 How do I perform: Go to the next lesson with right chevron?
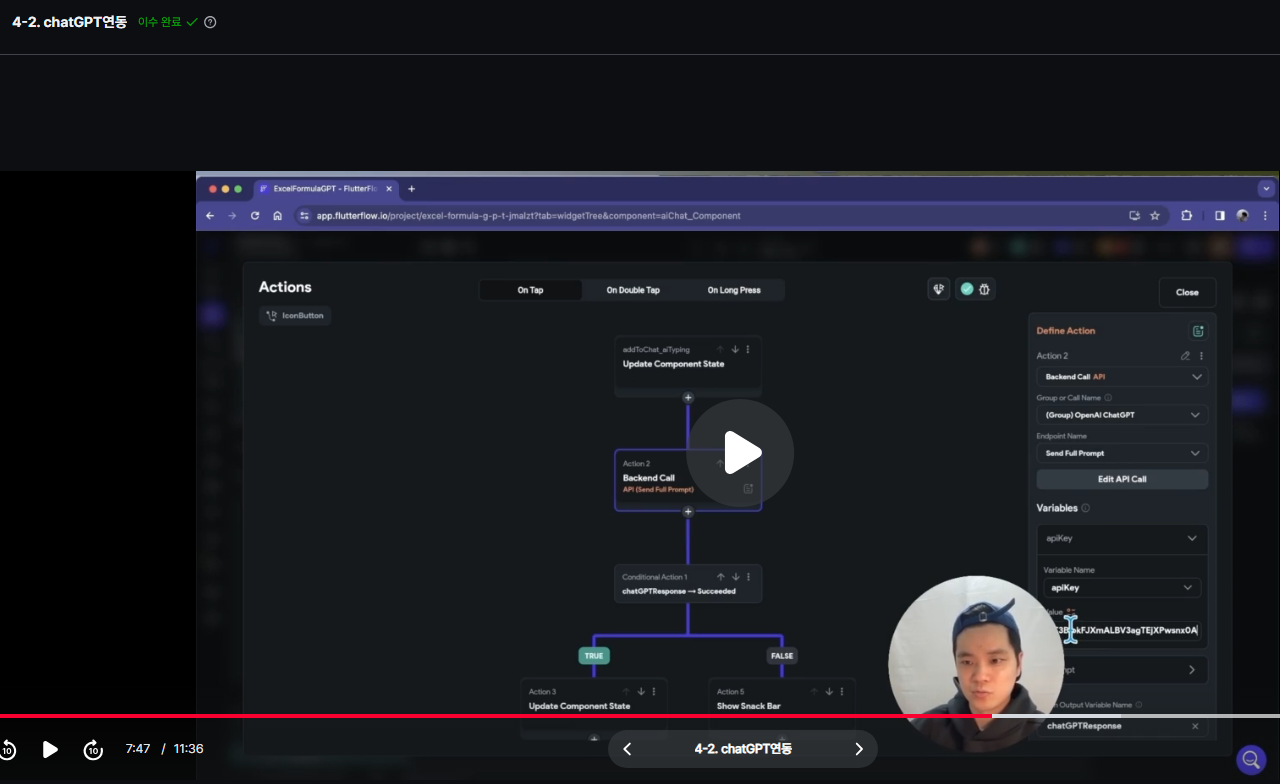point(859,749)
